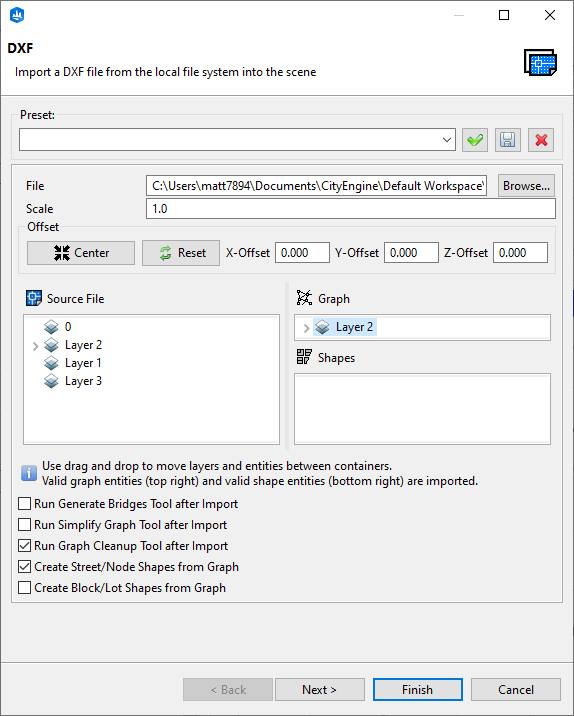Click inside the empty Shapes container

[x=422, y=409]
